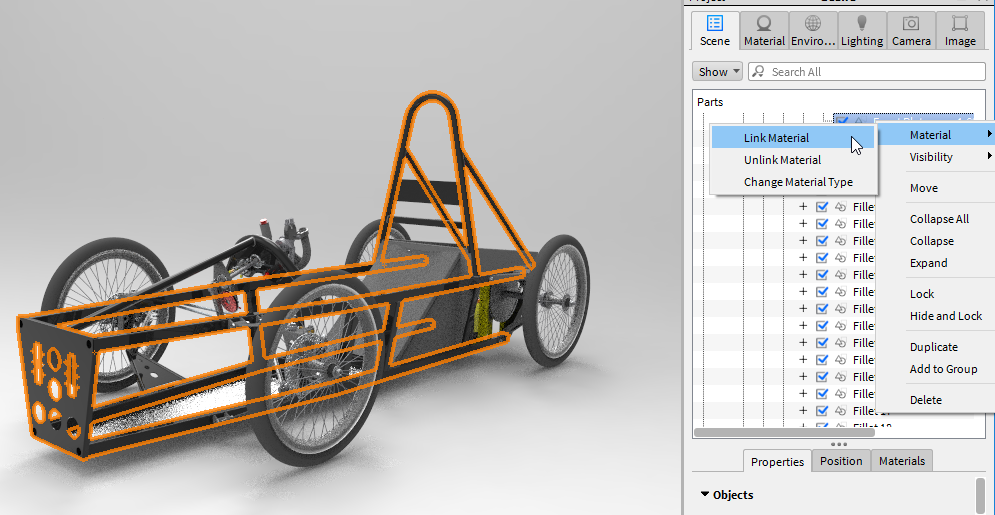Screen dimensions: 995x515
Task: Open the Scene tab icon
Action: coord(715,23)
